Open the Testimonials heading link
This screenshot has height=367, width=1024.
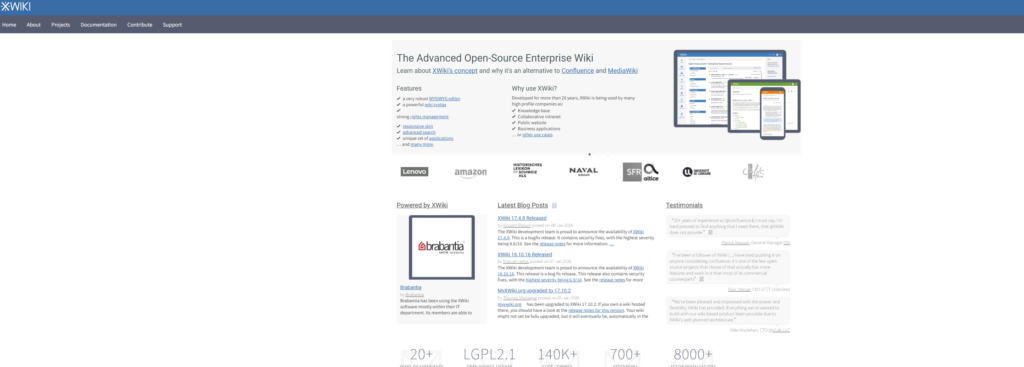point(684,205)
